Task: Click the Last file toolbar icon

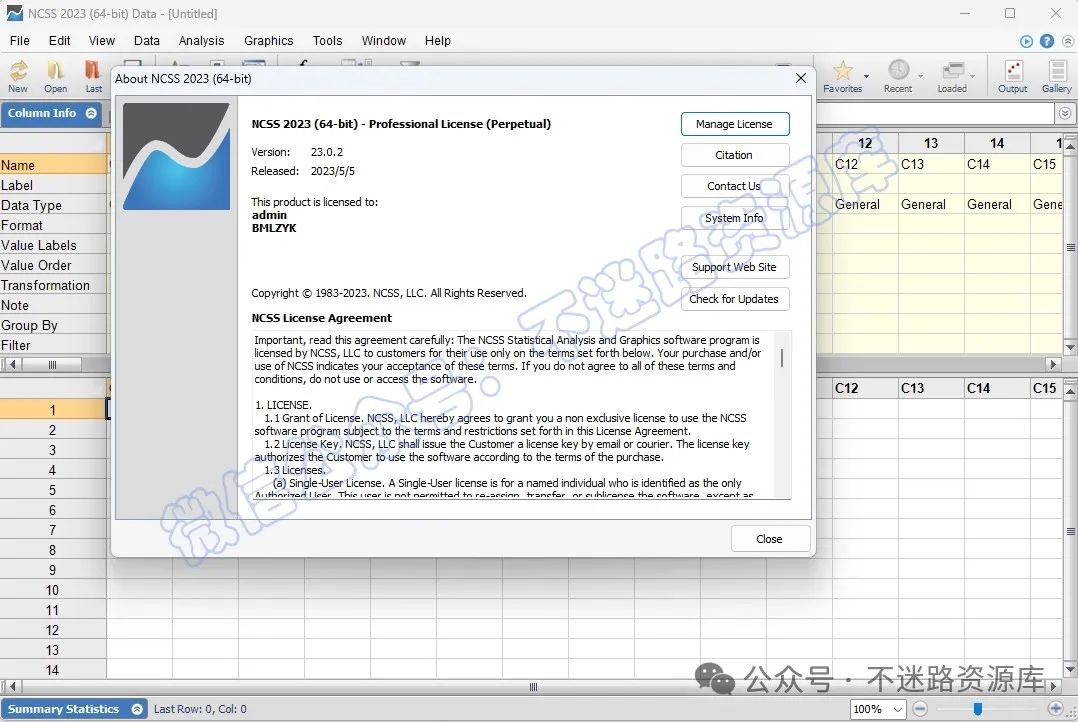Action: (x=93, y=76)
